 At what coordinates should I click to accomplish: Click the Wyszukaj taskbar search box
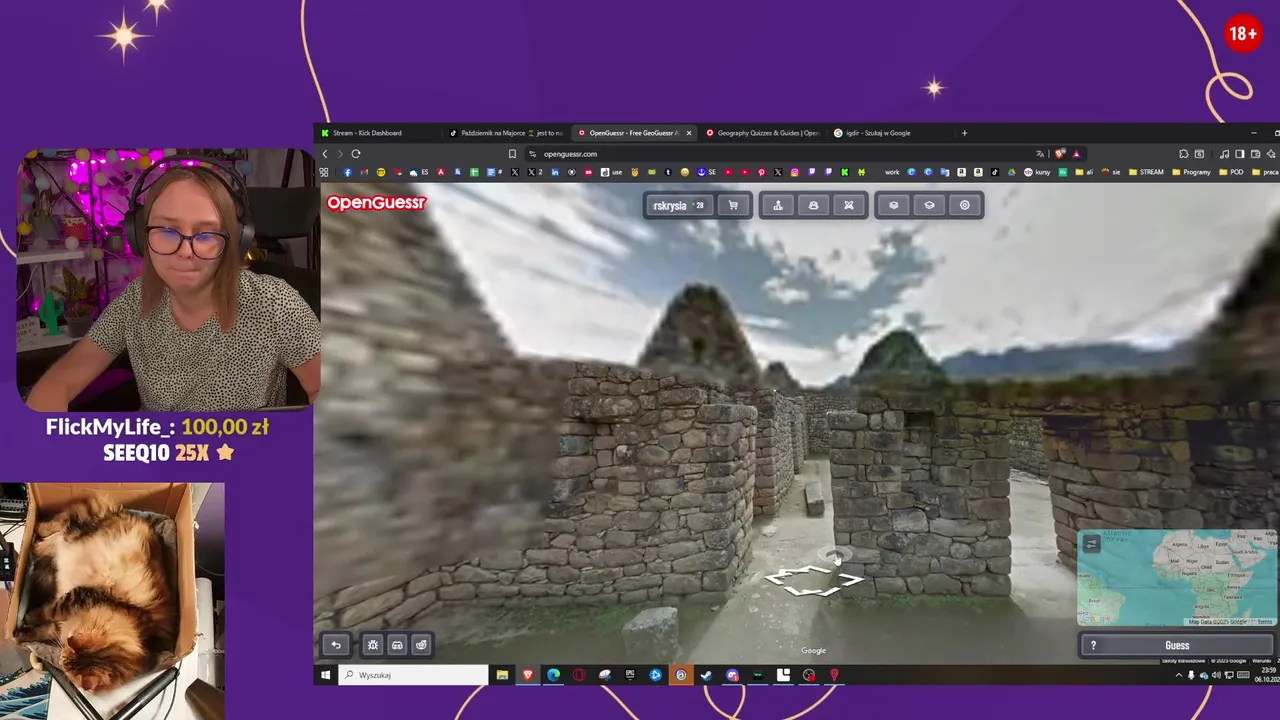tap(413, 675)
